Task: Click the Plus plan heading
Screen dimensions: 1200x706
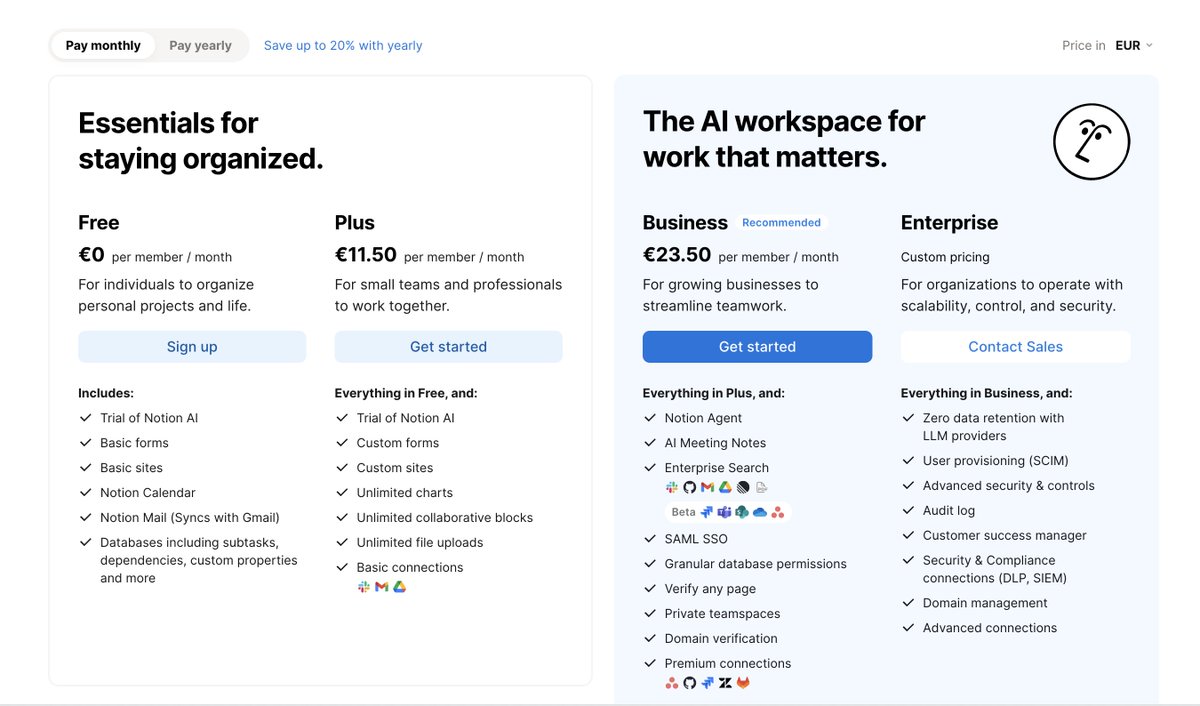Action: click(355, 222)
